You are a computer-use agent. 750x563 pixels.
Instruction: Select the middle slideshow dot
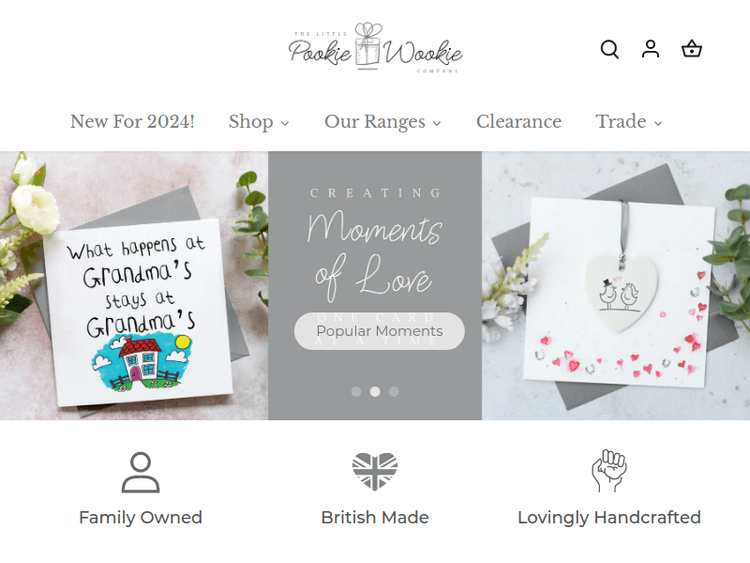click(375, 392)
